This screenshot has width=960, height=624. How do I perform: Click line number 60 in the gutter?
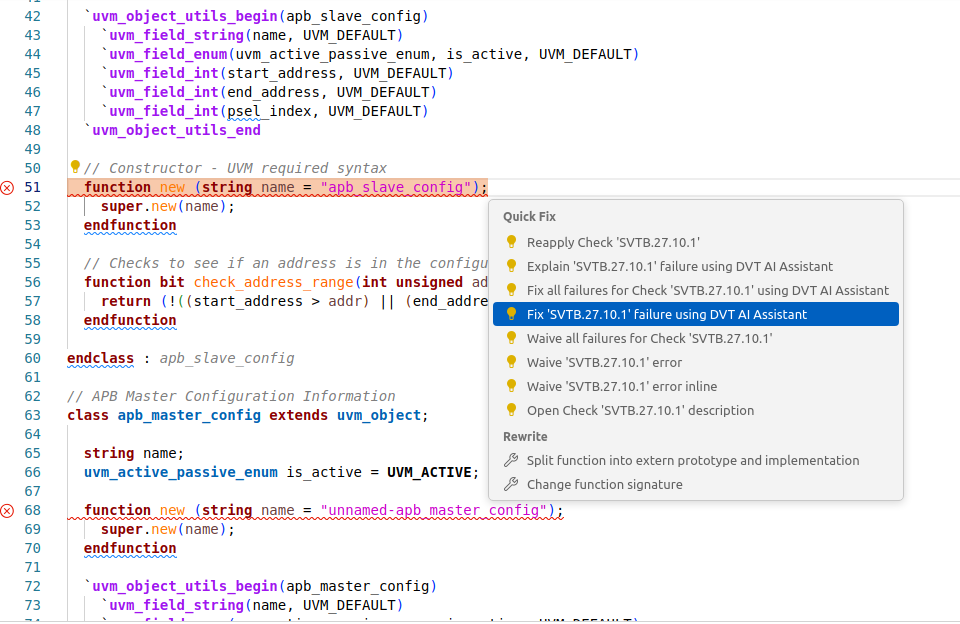coord(31,358)
